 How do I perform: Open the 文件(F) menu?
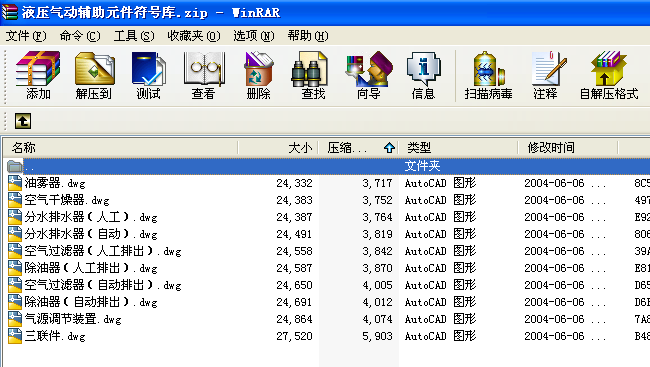(x=26, y=36)
